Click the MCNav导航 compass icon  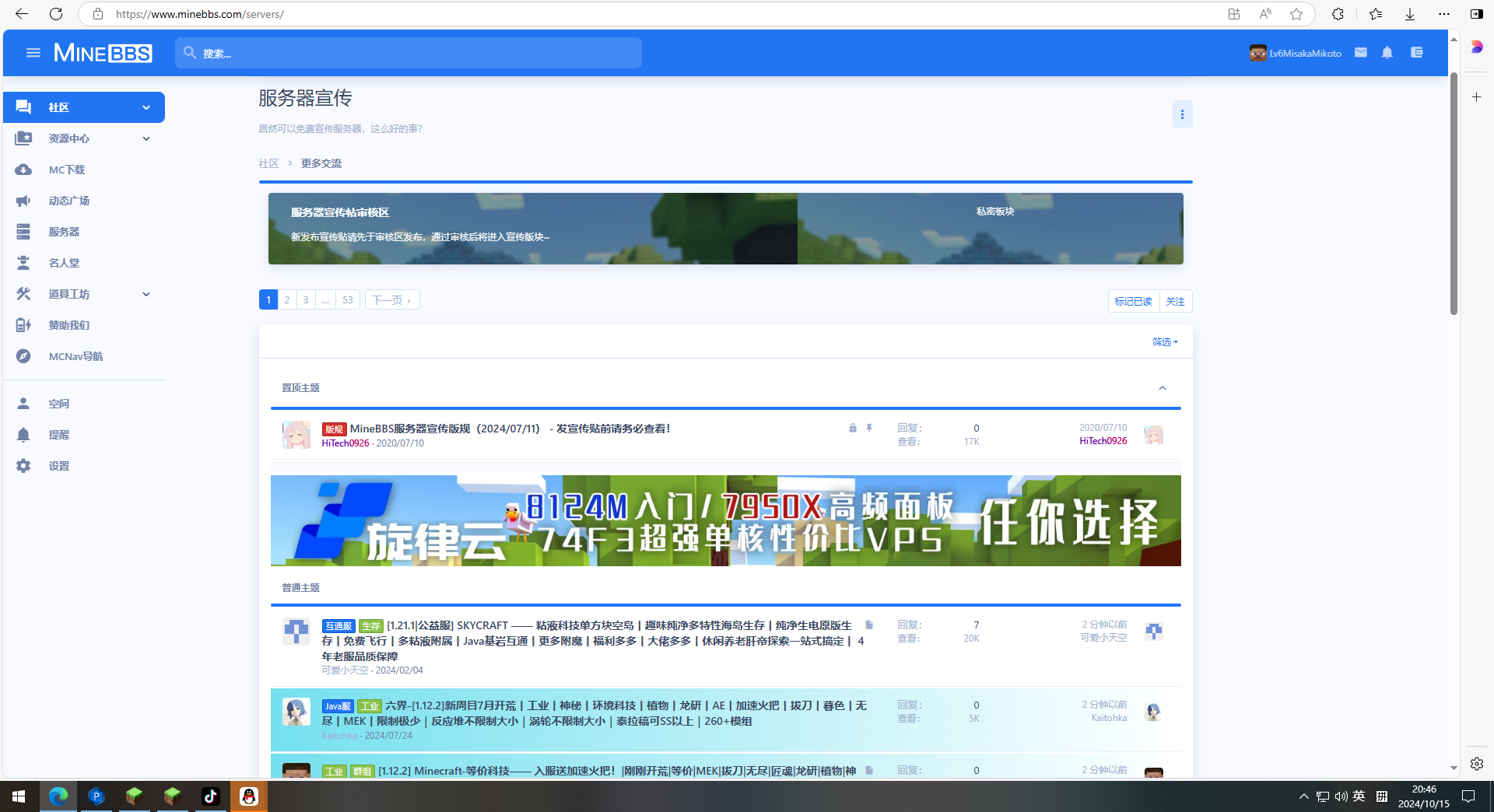[x=23, y=356]
